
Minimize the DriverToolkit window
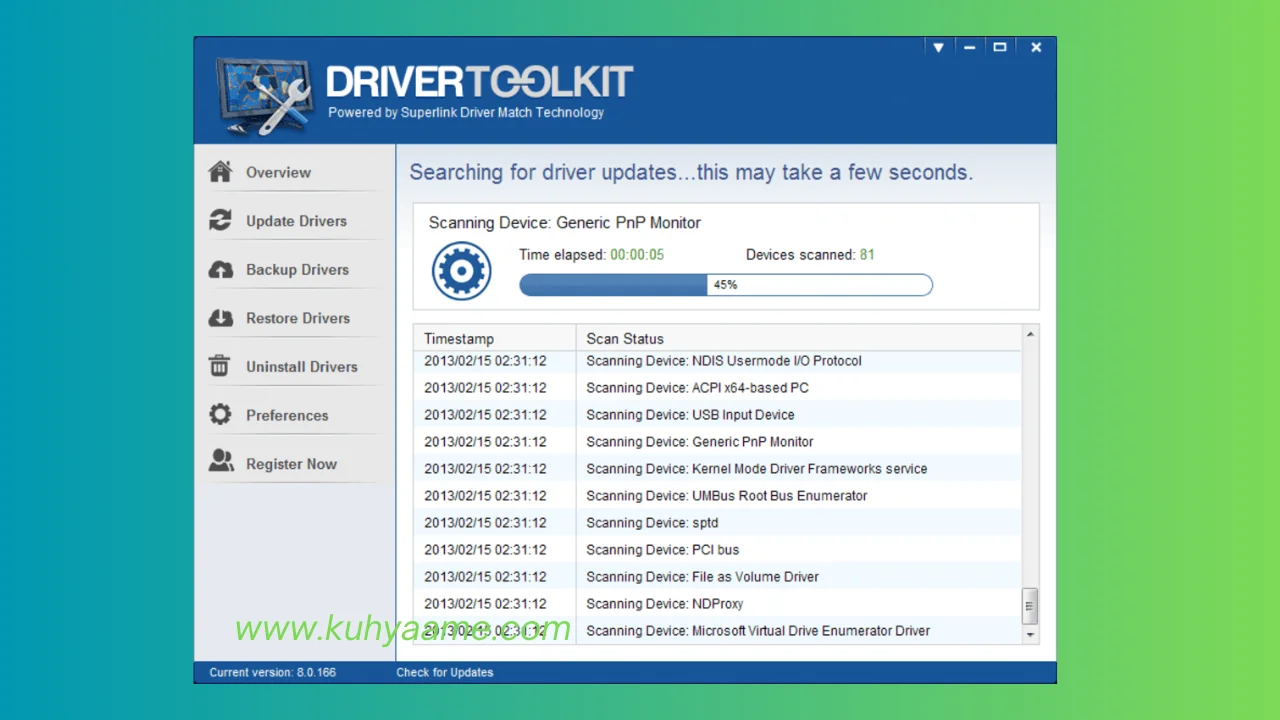[969, 47]
